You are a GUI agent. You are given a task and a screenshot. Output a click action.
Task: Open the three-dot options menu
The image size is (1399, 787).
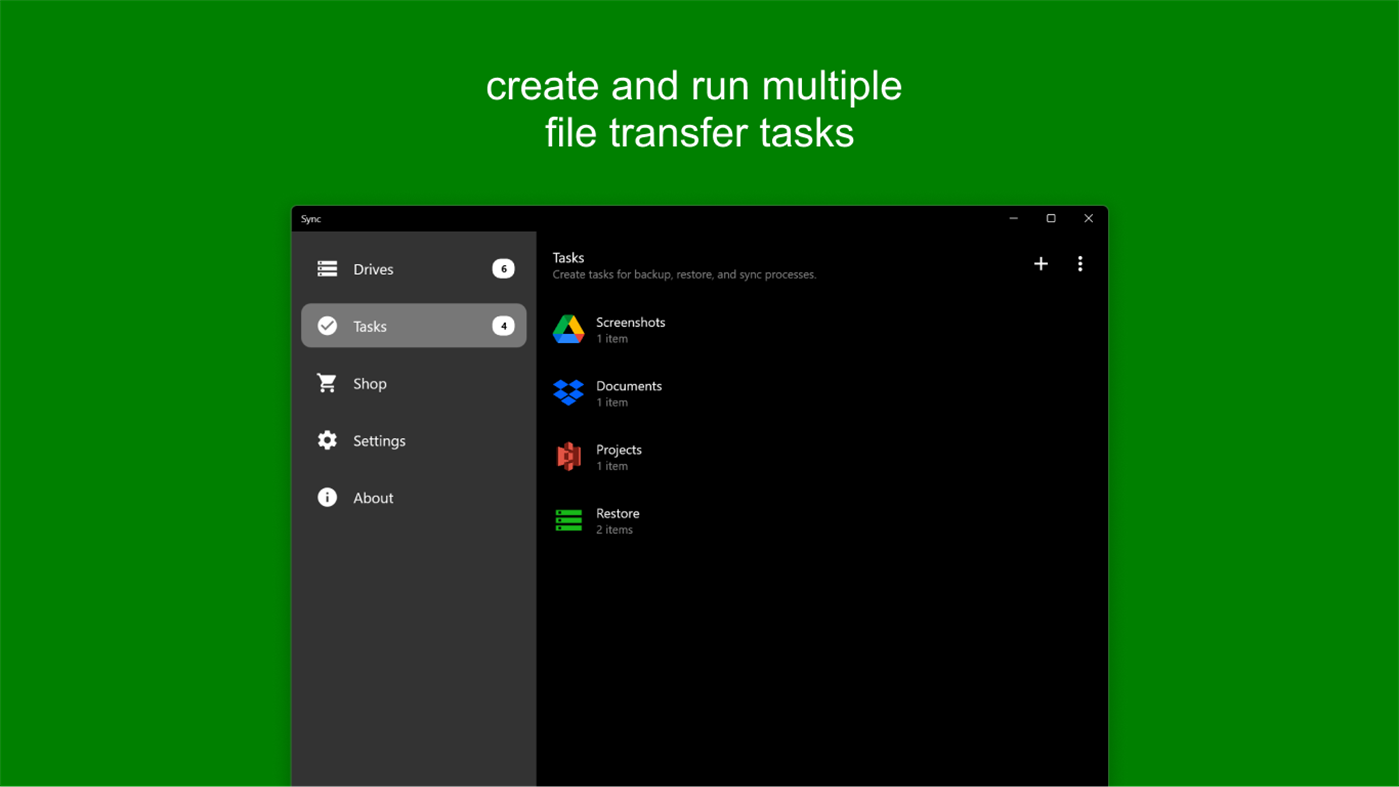click(x=1080, y=263)
